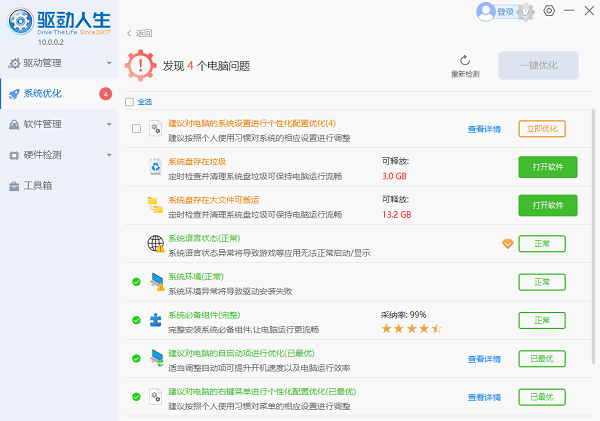Click the red warning gear icon
600x421 pixels.
pos(140,65)
